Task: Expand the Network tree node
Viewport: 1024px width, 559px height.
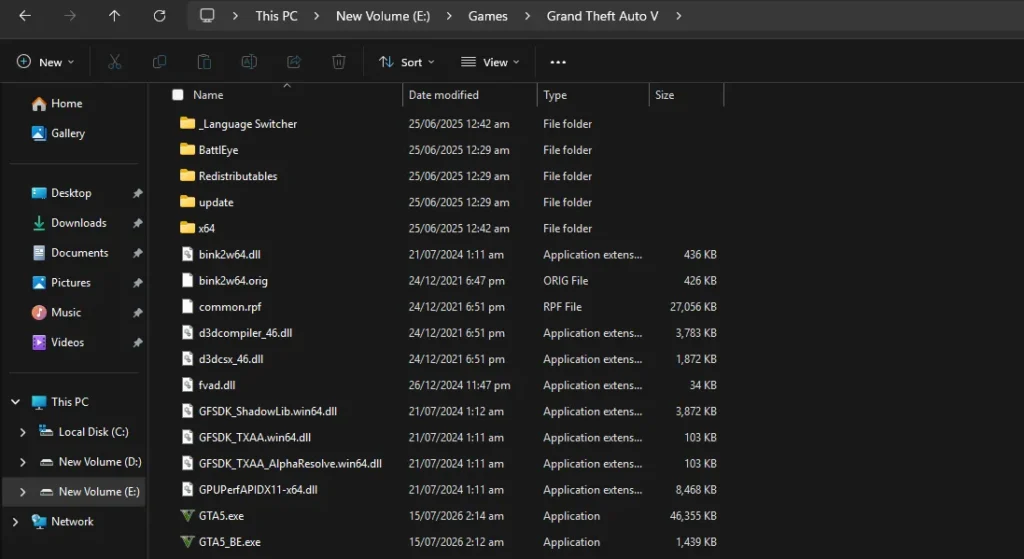Action: point(16,521)
